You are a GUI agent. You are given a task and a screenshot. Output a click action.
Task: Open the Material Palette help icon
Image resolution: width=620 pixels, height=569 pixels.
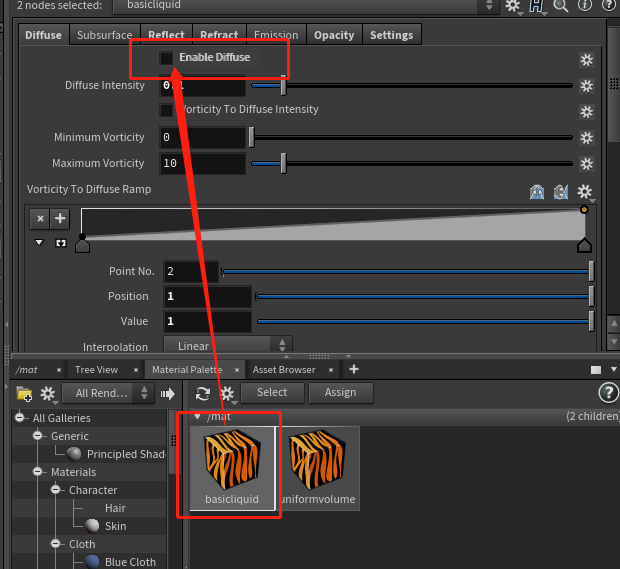[x=608, y=393]
